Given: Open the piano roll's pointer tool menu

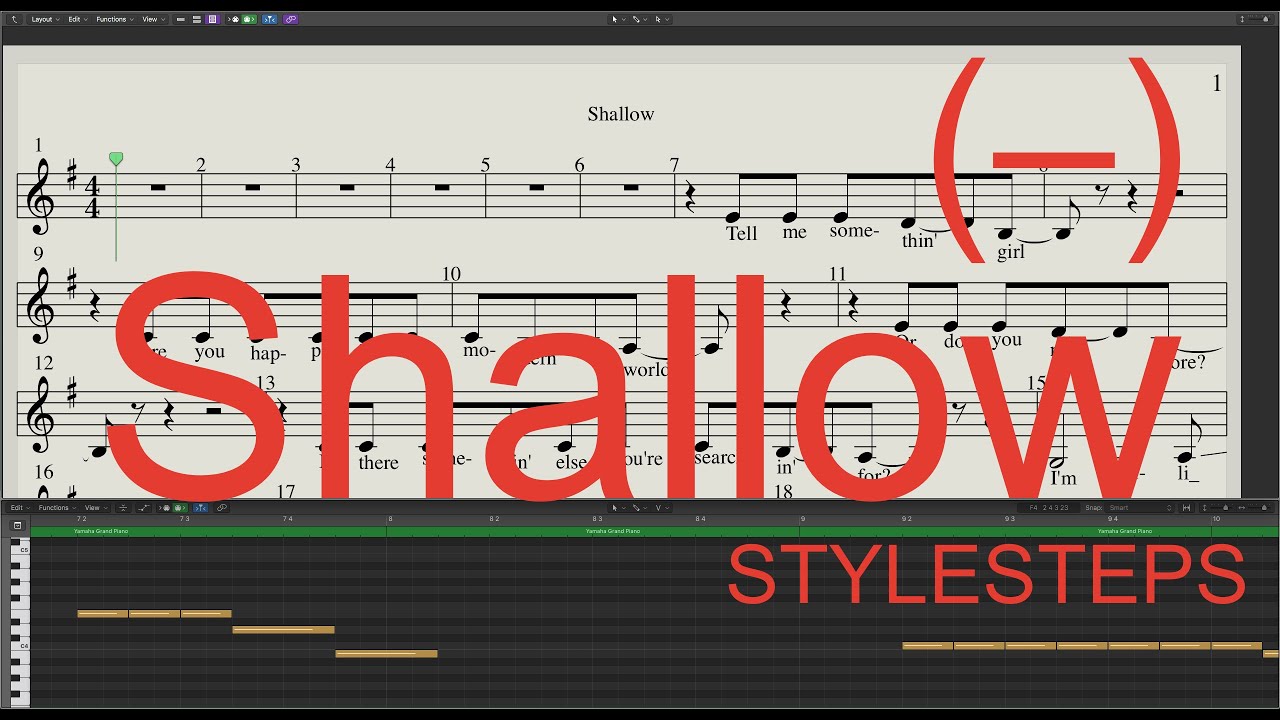Looking at the screenshot, I should (x=617, y=508).
